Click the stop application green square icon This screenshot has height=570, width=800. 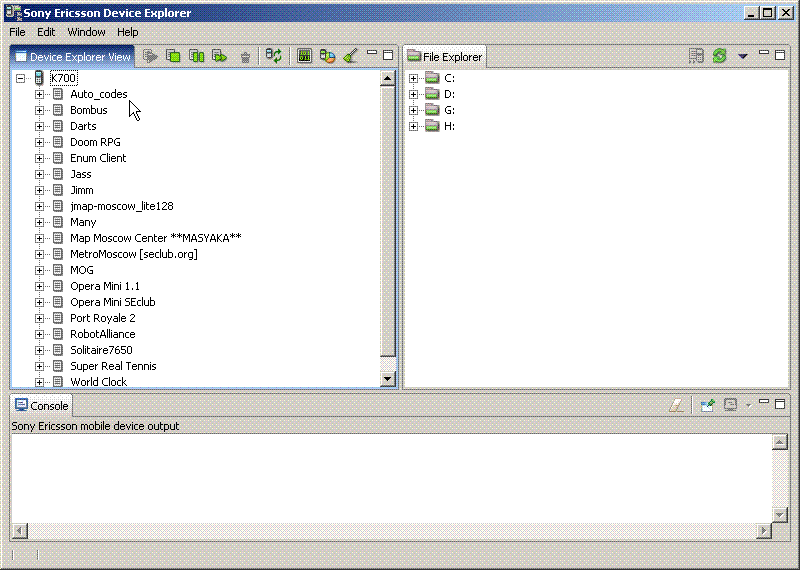coord(173,56)
